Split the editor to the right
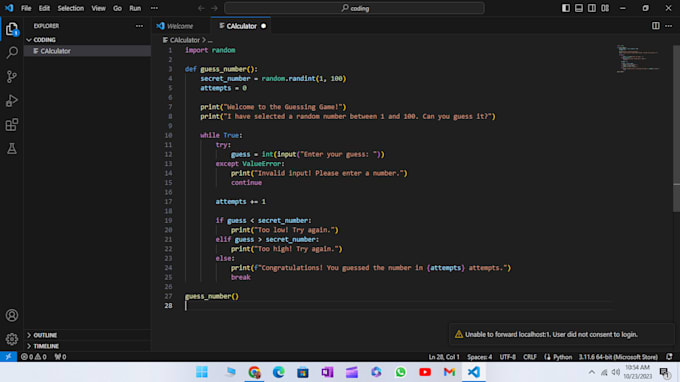This screenshot has height=382, width=680. (x=656, y=26)
